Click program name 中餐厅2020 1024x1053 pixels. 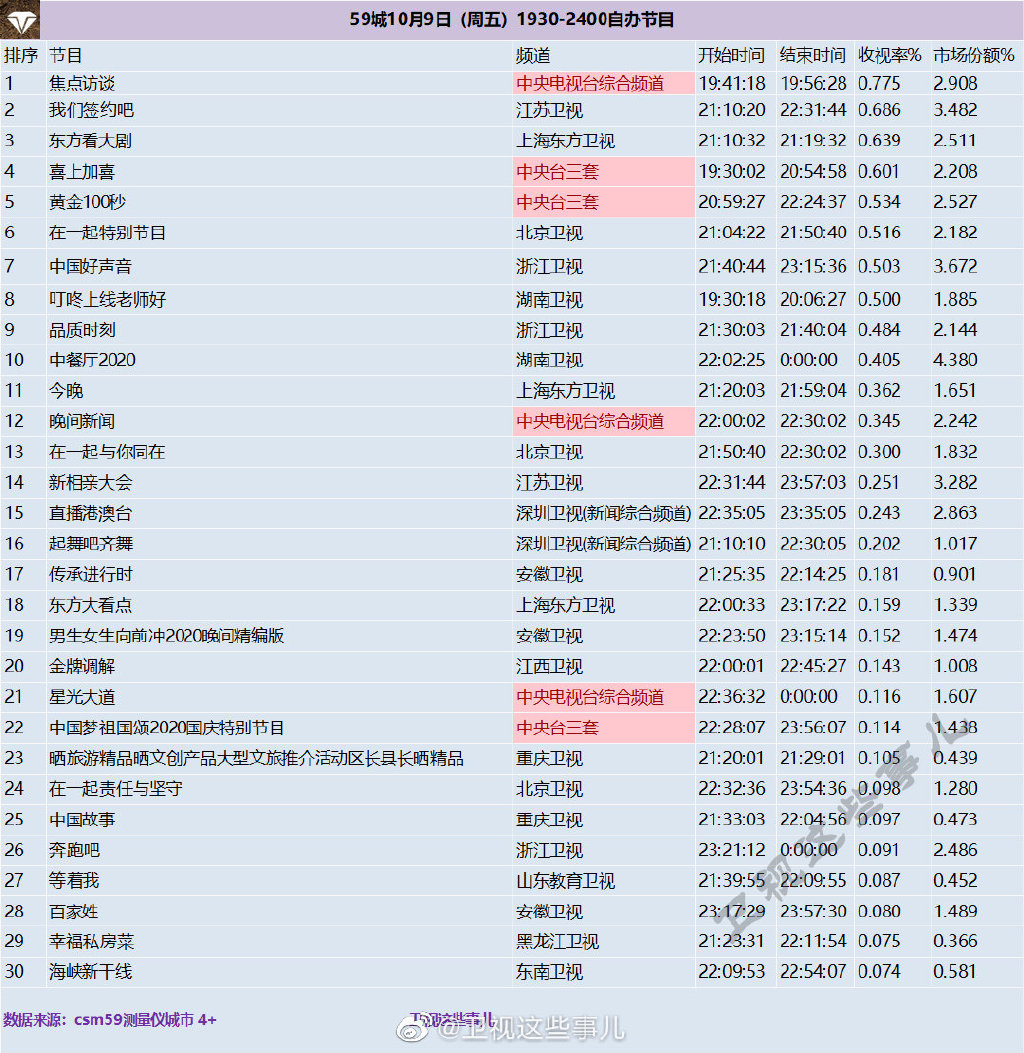click(92, 360)
